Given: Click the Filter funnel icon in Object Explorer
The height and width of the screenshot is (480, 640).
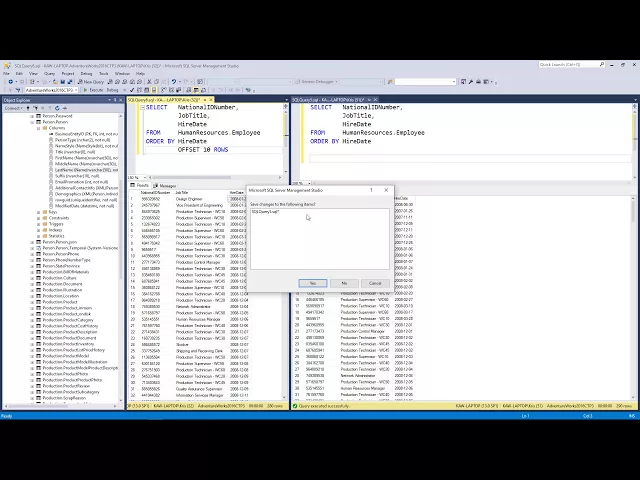Looking at the screenshot, I should 50,108.
